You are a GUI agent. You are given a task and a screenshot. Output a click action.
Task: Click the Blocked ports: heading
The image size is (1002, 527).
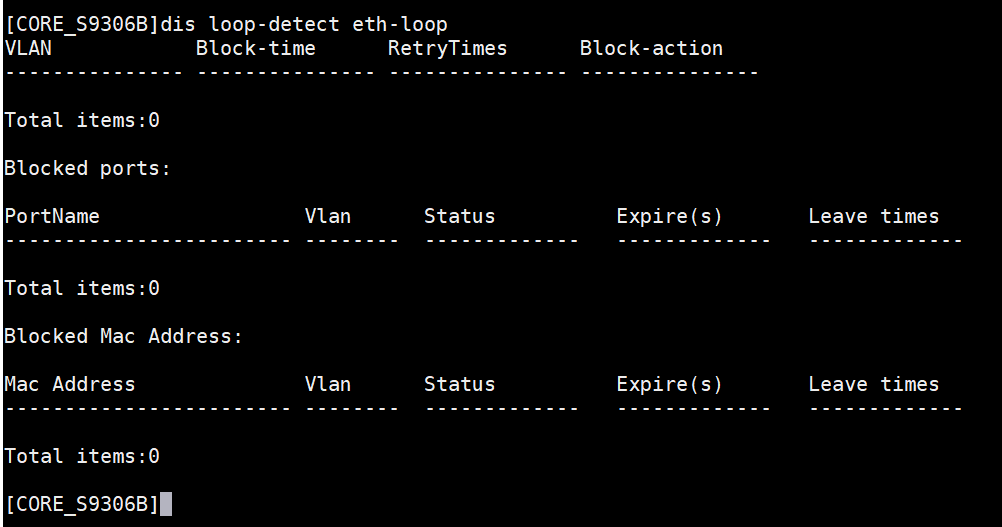click(88, 169)
